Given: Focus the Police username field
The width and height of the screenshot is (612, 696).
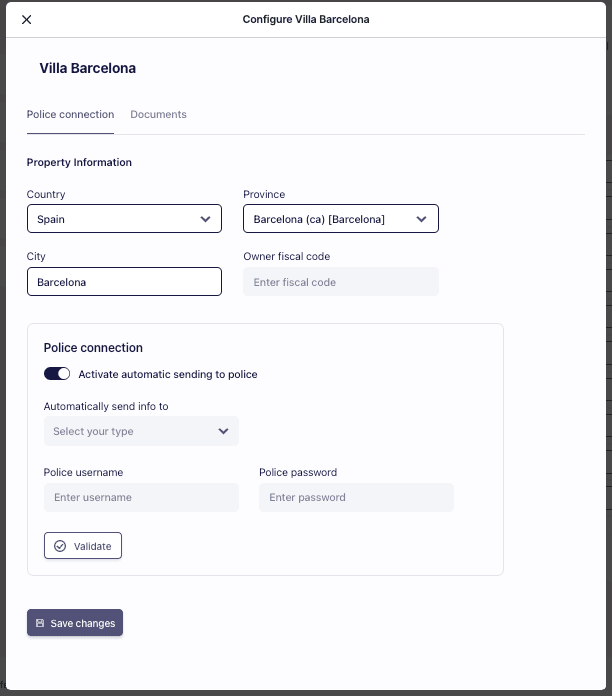Looking at the screenshot, I should click(141, 497).
